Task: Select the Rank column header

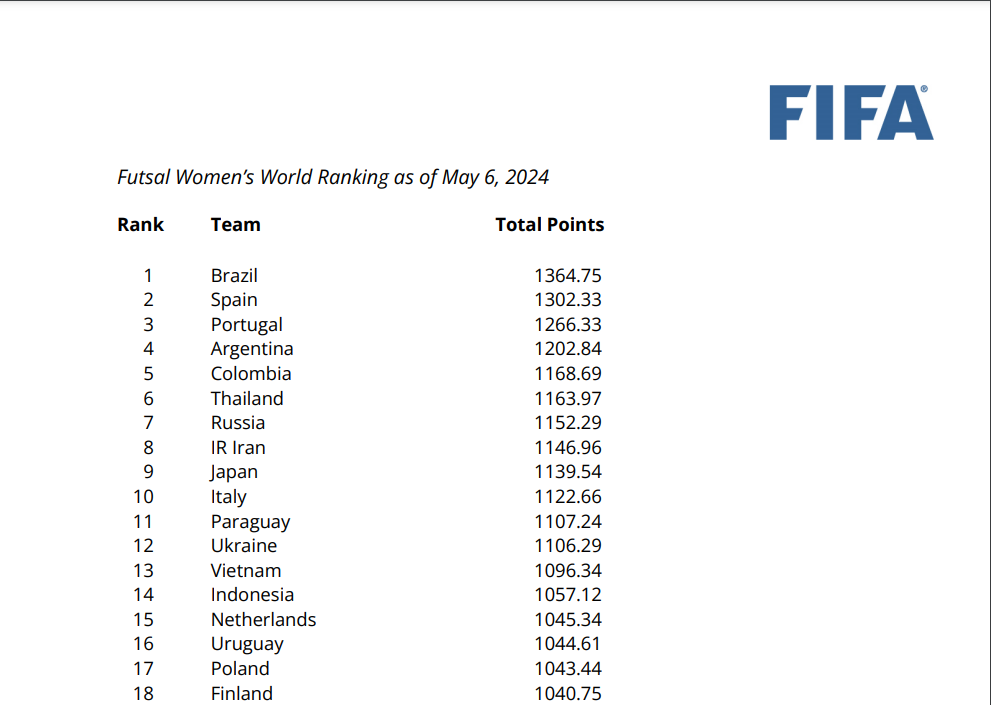Action: tap(140, 225)
